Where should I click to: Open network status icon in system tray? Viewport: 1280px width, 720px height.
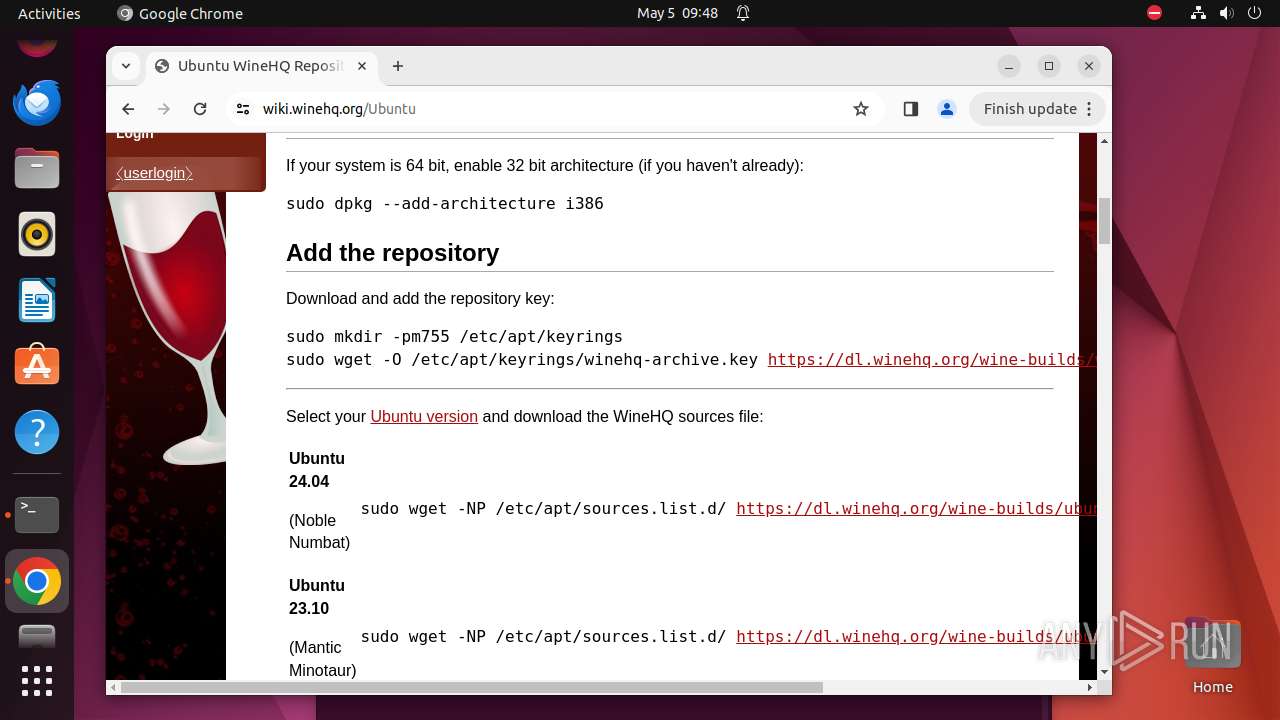pyautogui.click(x=1198, y=13)
